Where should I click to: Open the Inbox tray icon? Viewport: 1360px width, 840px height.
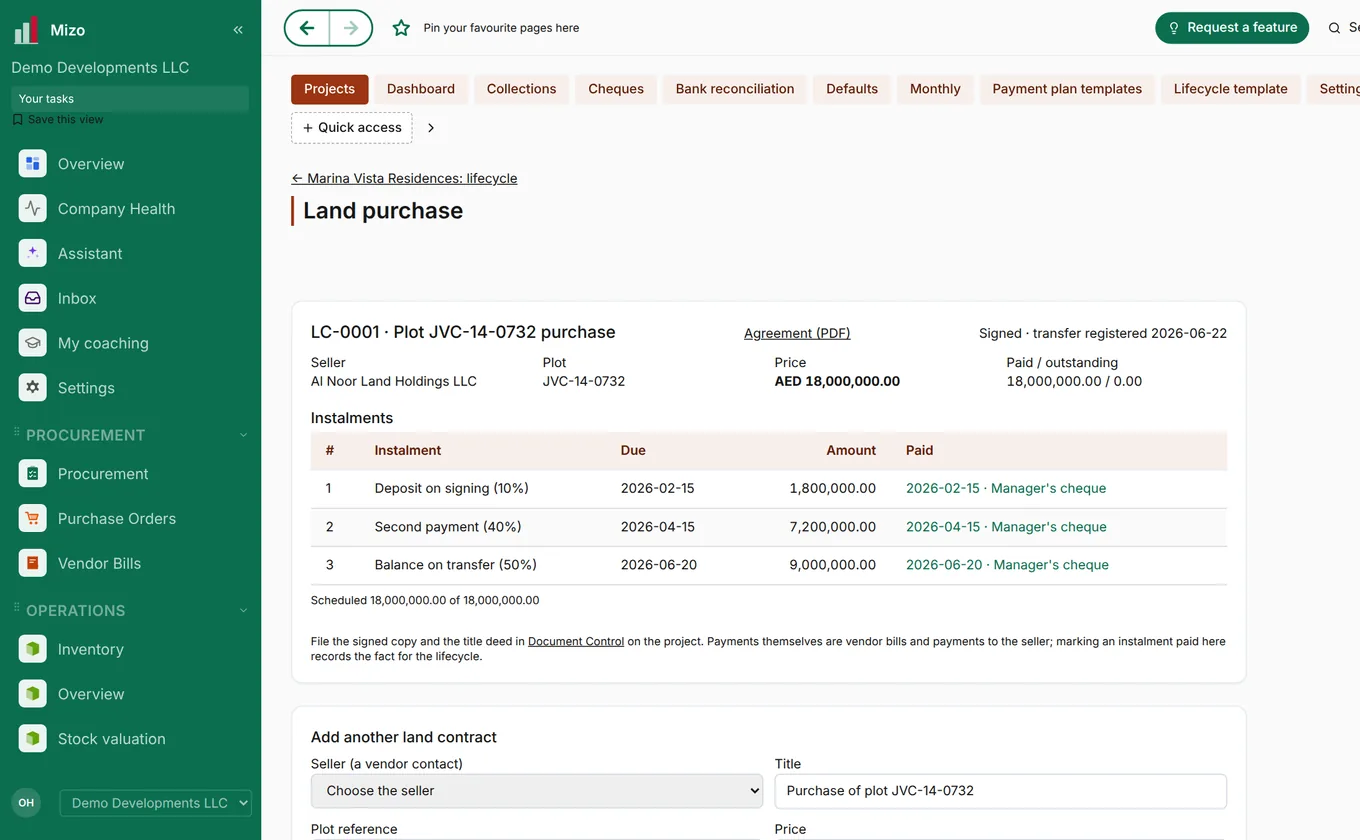[x=32, y=298]
